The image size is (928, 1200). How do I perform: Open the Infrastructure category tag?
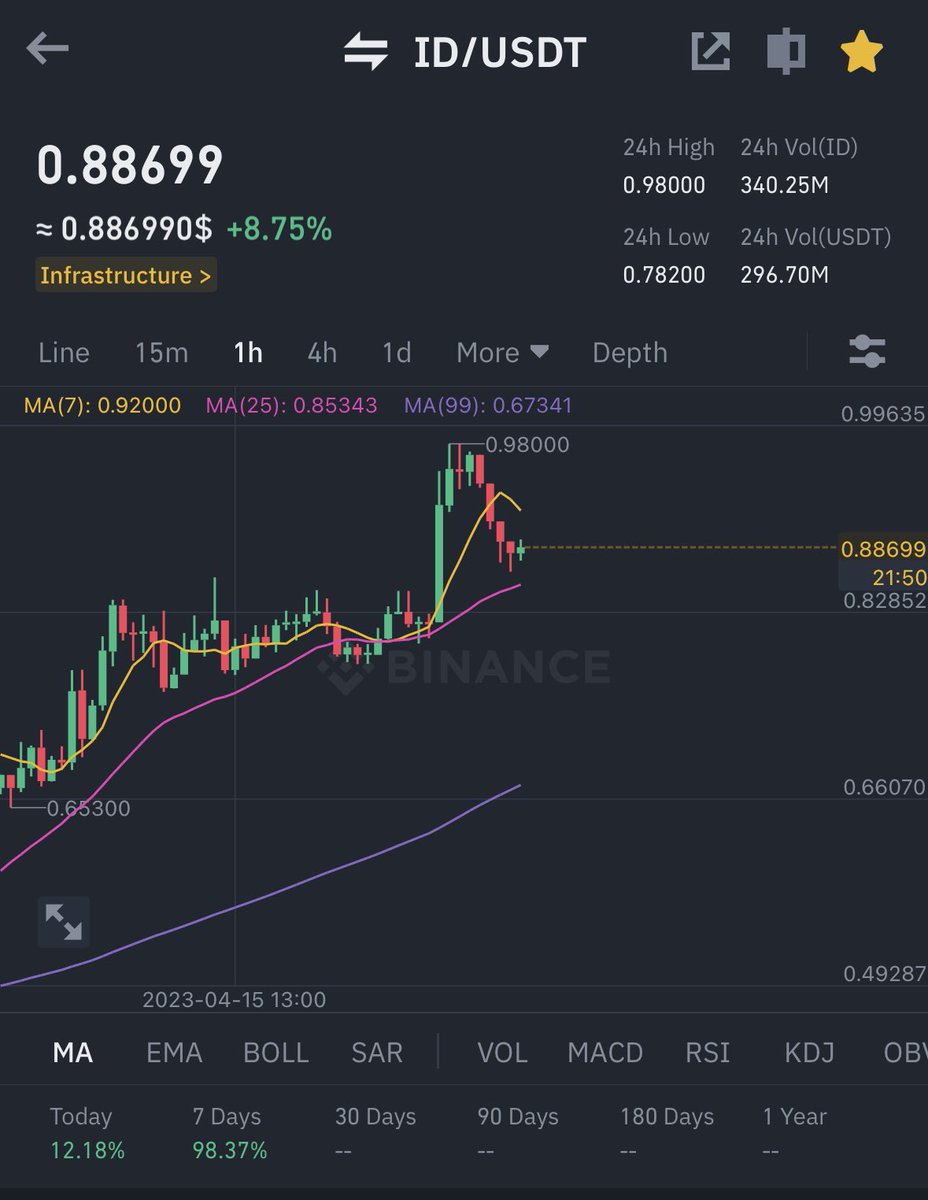point(126,276)
